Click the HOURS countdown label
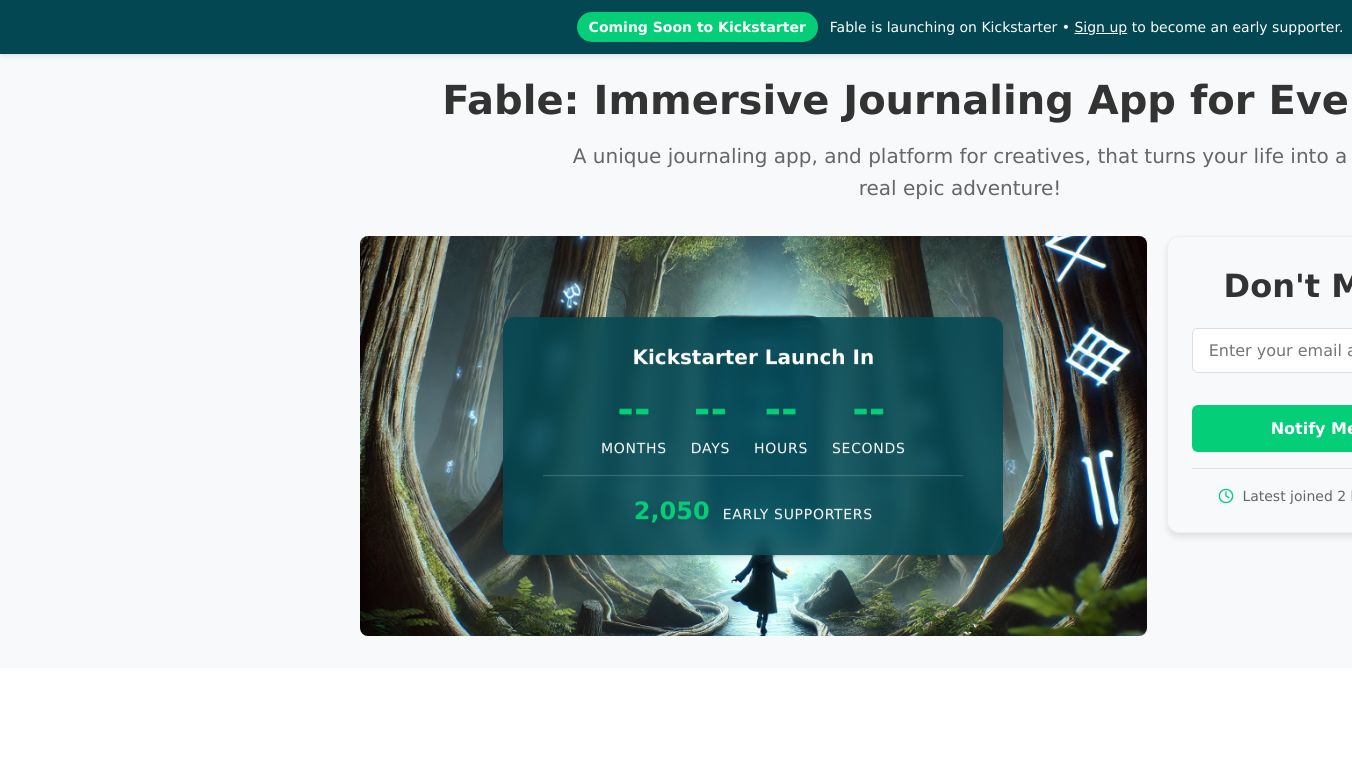 781,448
